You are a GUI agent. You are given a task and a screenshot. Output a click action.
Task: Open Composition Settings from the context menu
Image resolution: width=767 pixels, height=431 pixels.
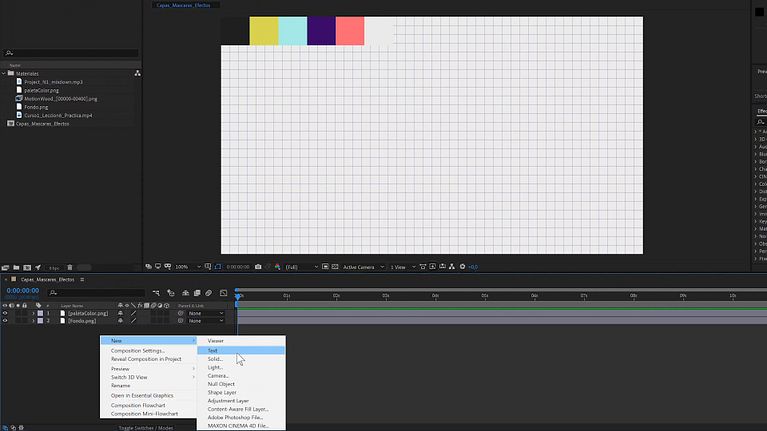[x=138, y=351]
